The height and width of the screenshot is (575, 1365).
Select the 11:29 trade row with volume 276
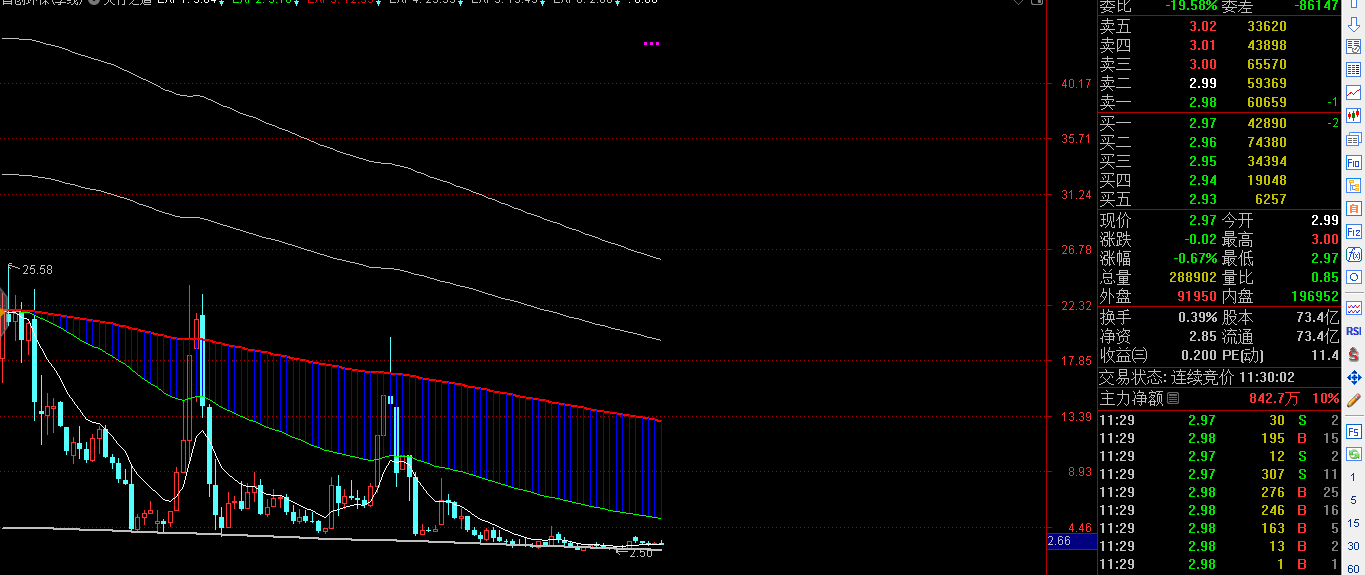[x=1218, y=492]
